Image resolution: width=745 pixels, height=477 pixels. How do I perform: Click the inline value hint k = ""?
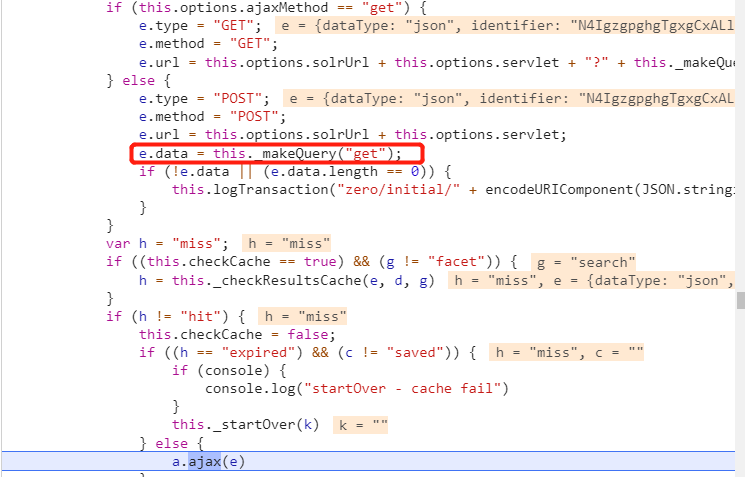point(360,425)
